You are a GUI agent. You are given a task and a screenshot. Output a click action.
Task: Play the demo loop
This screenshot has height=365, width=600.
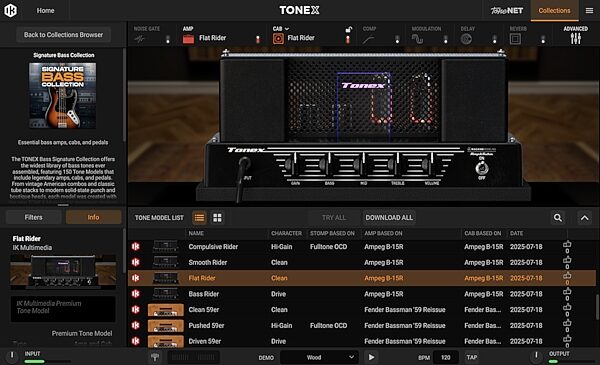(371, 357)
